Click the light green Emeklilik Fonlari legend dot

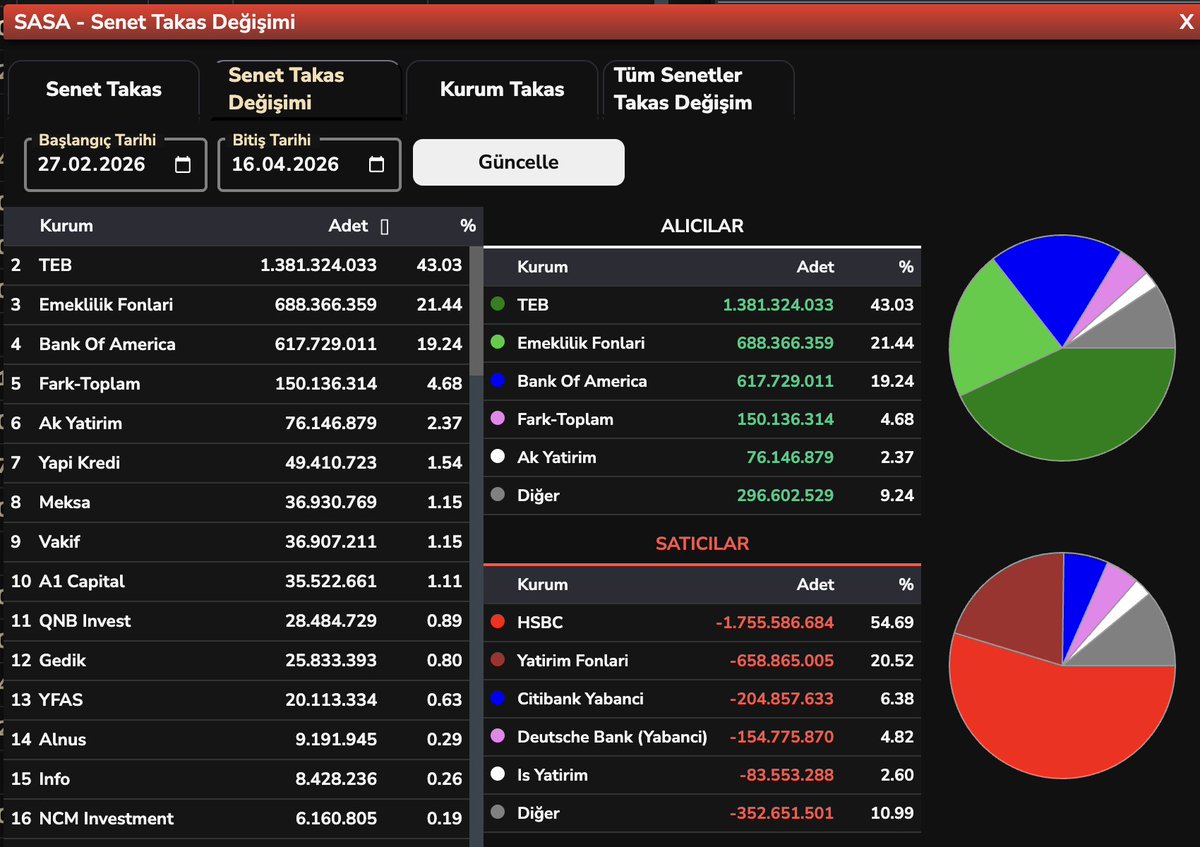tap(497, 343)
